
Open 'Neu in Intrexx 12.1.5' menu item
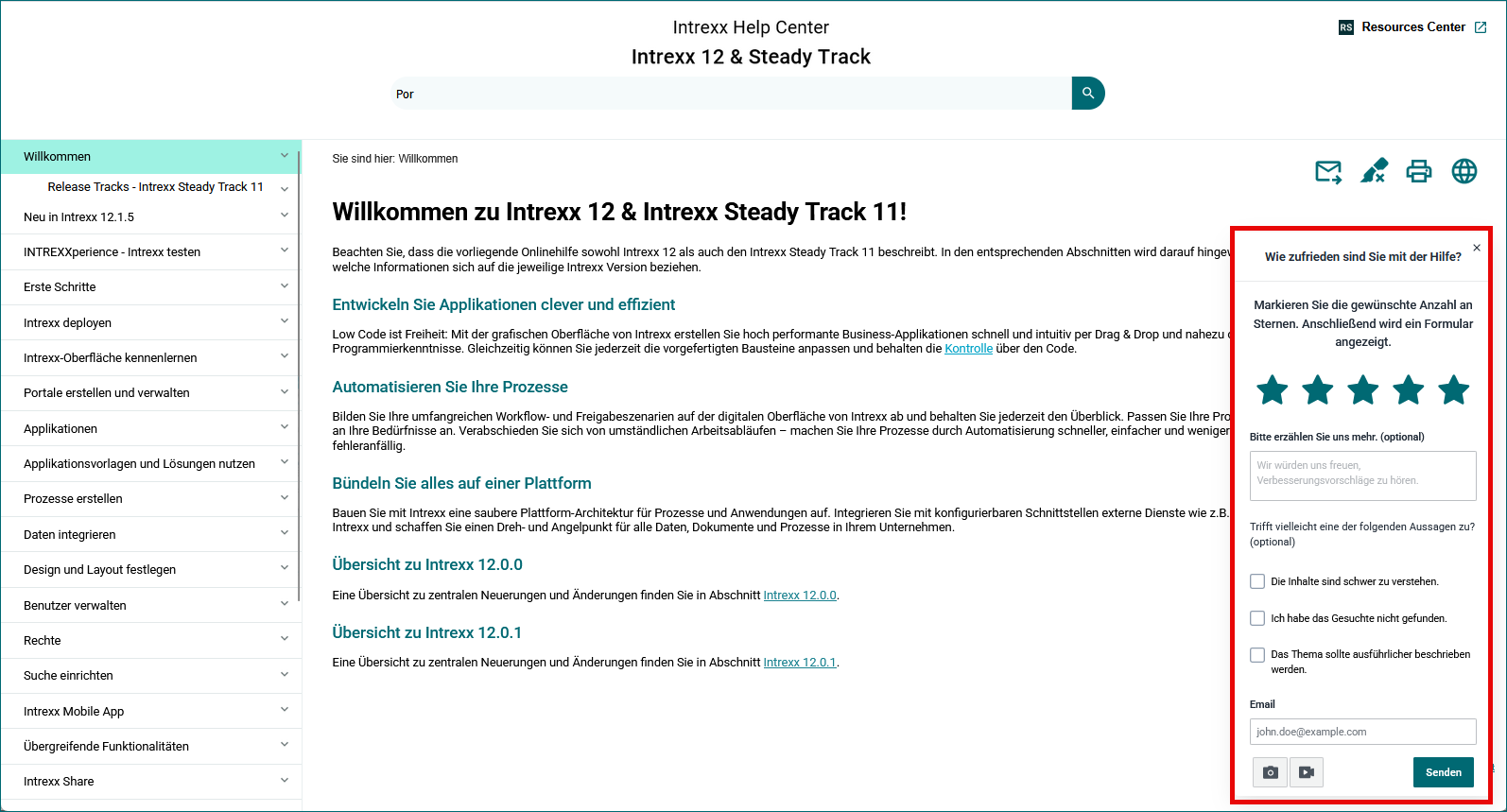click(x=79, y=217)
